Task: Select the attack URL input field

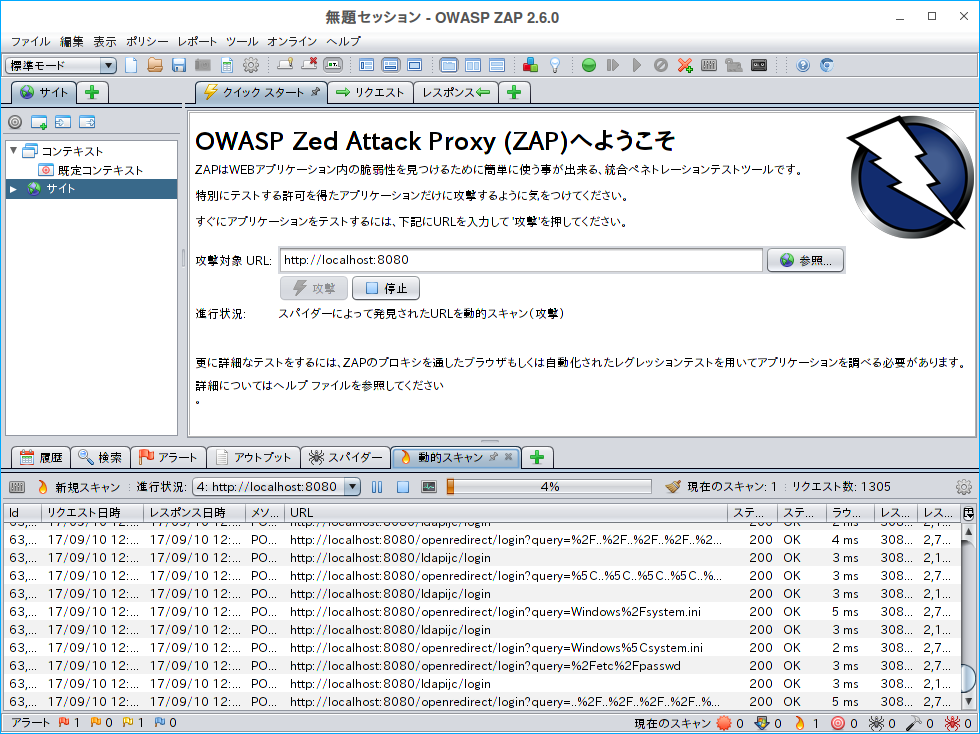Action: click(x=520, y=260)
